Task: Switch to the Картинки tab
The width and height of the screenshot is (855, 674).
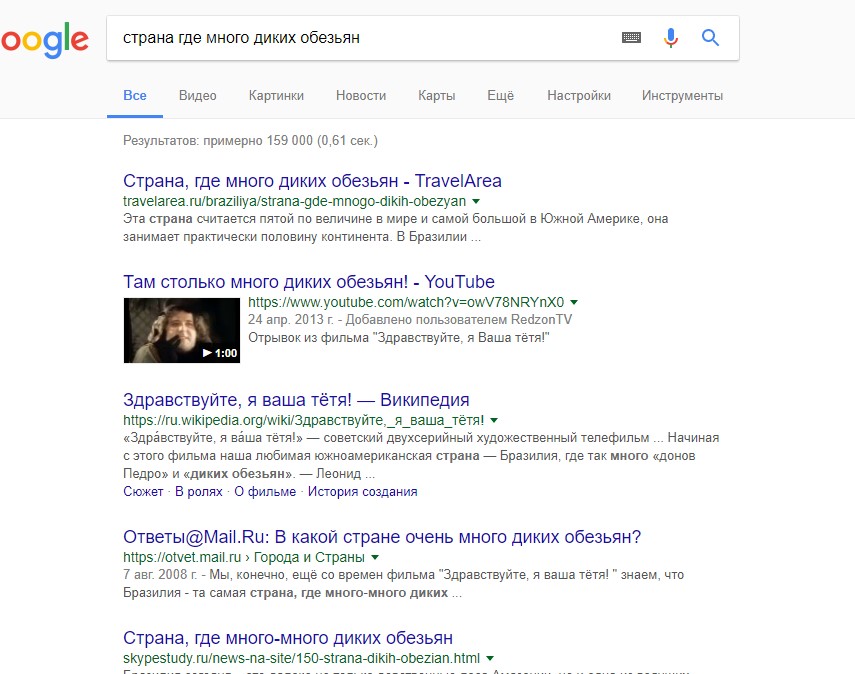Action: click(276, 95)
